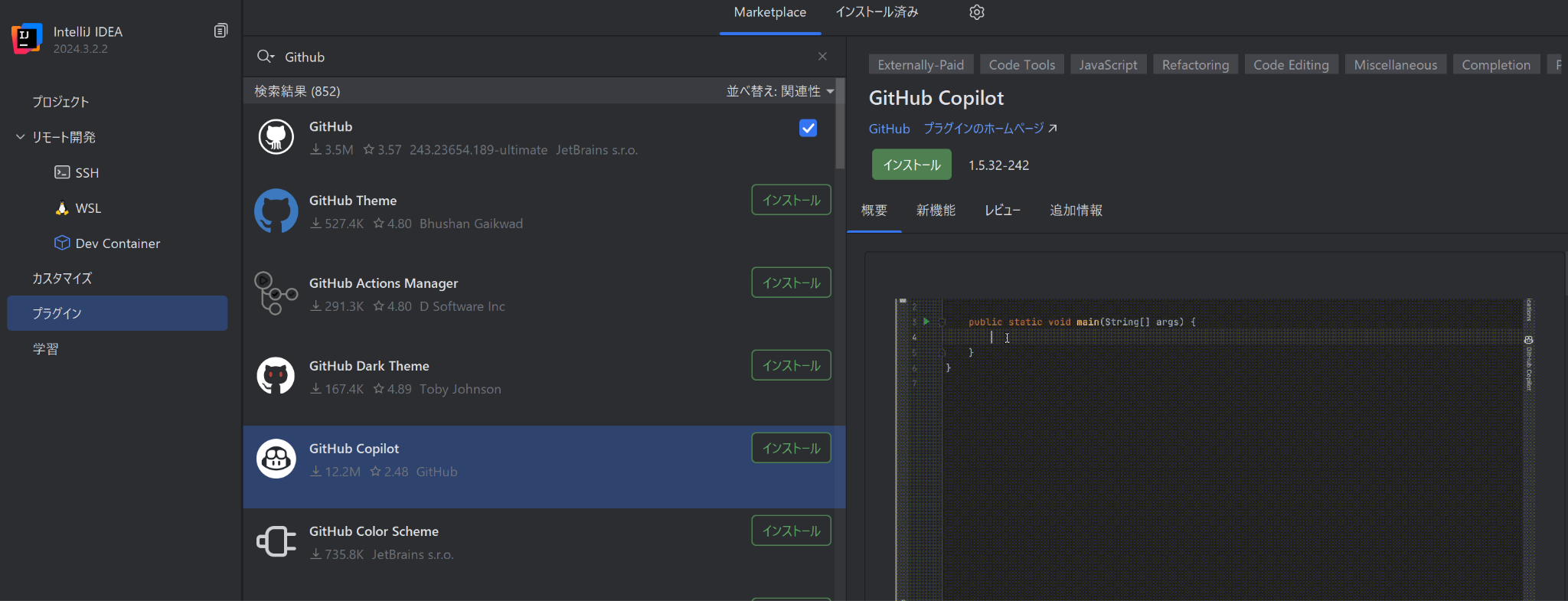
Task: Open the 新機能 tab
Action: (936, 210)
